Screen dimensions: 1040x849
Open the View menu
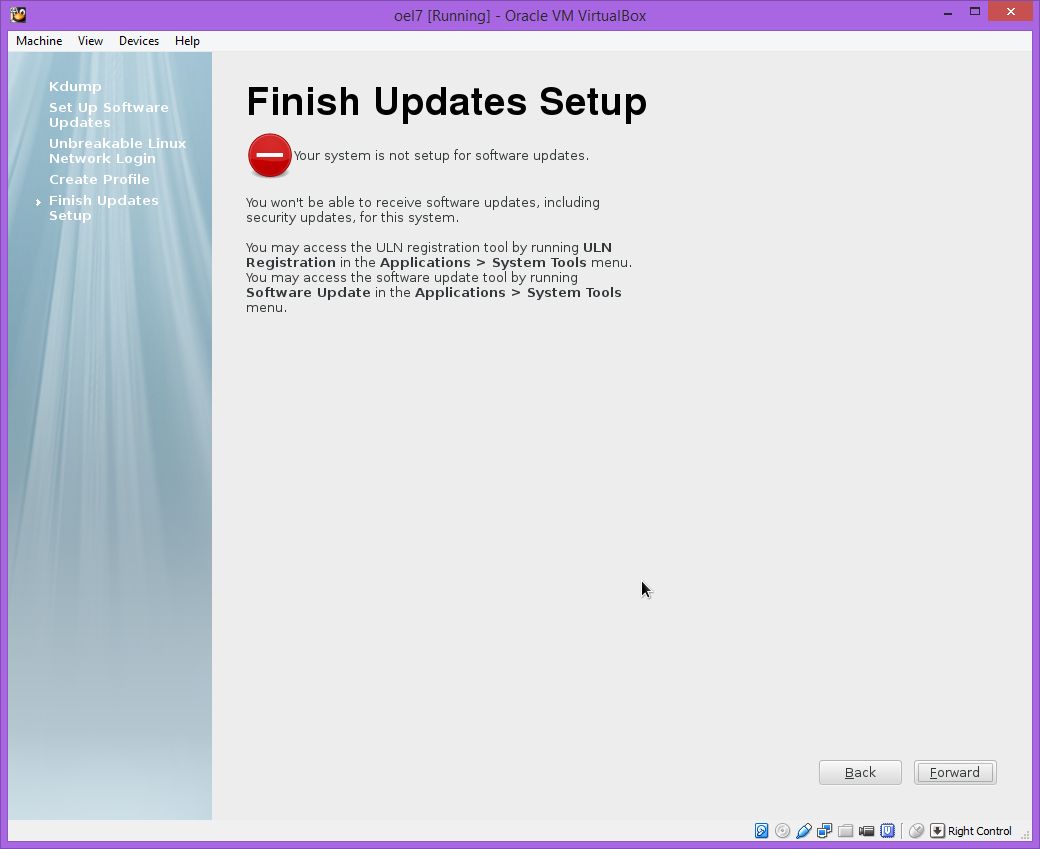click(x=90, y=41)
